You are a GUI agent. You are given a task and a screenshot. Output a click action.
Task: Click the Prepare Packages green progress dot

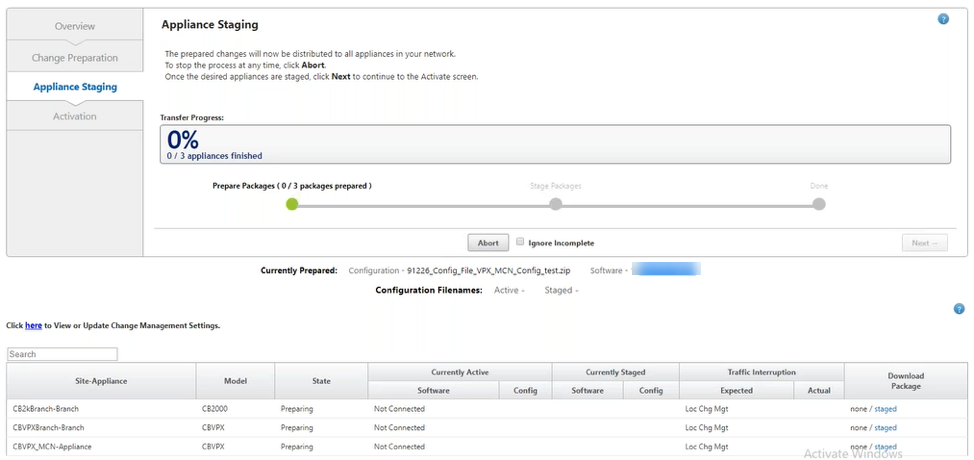point(292,204)
